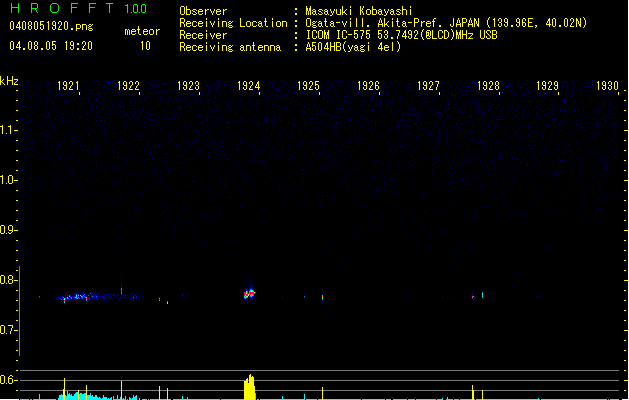Click the 0.9 kHz frequency axis label

[8, 230]
